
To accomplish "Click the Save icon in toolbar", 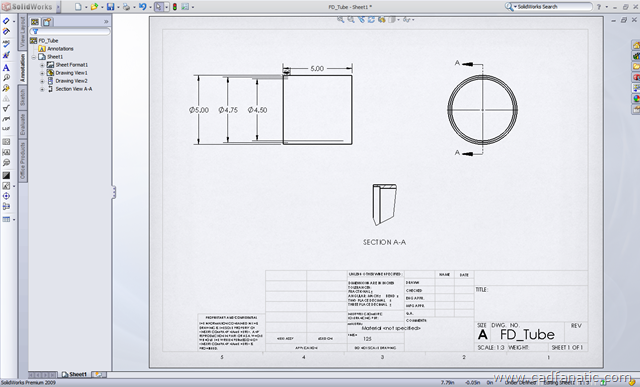I will coord(110,7).
